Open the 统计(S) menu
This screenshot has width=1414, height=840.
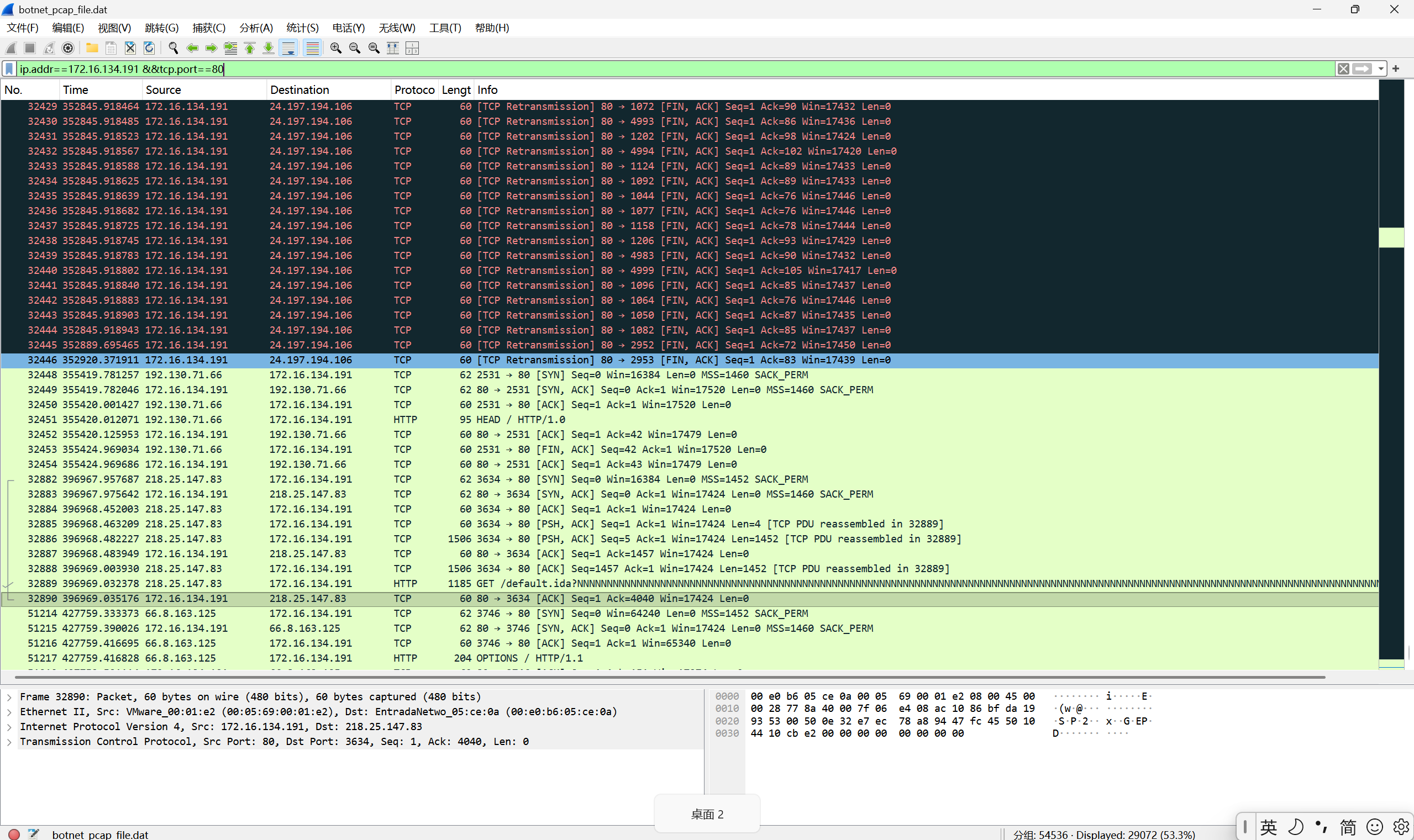(x=302, y=28)
